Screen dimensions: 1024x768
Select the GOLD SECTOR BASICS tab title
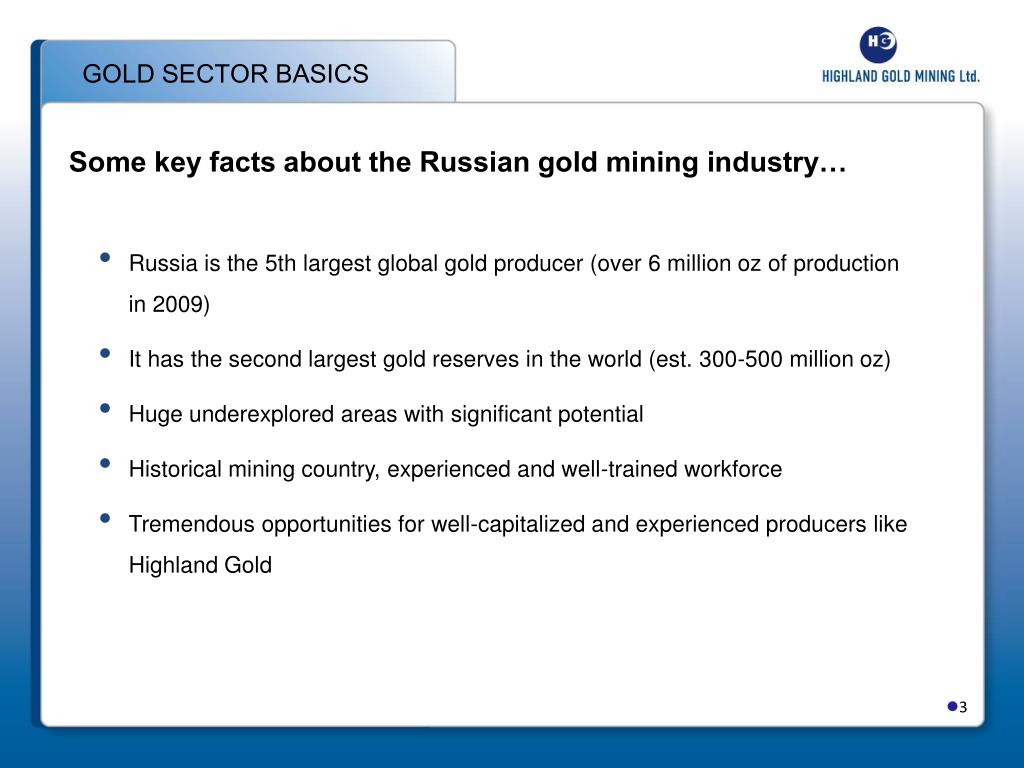click(x=225, y=74)
